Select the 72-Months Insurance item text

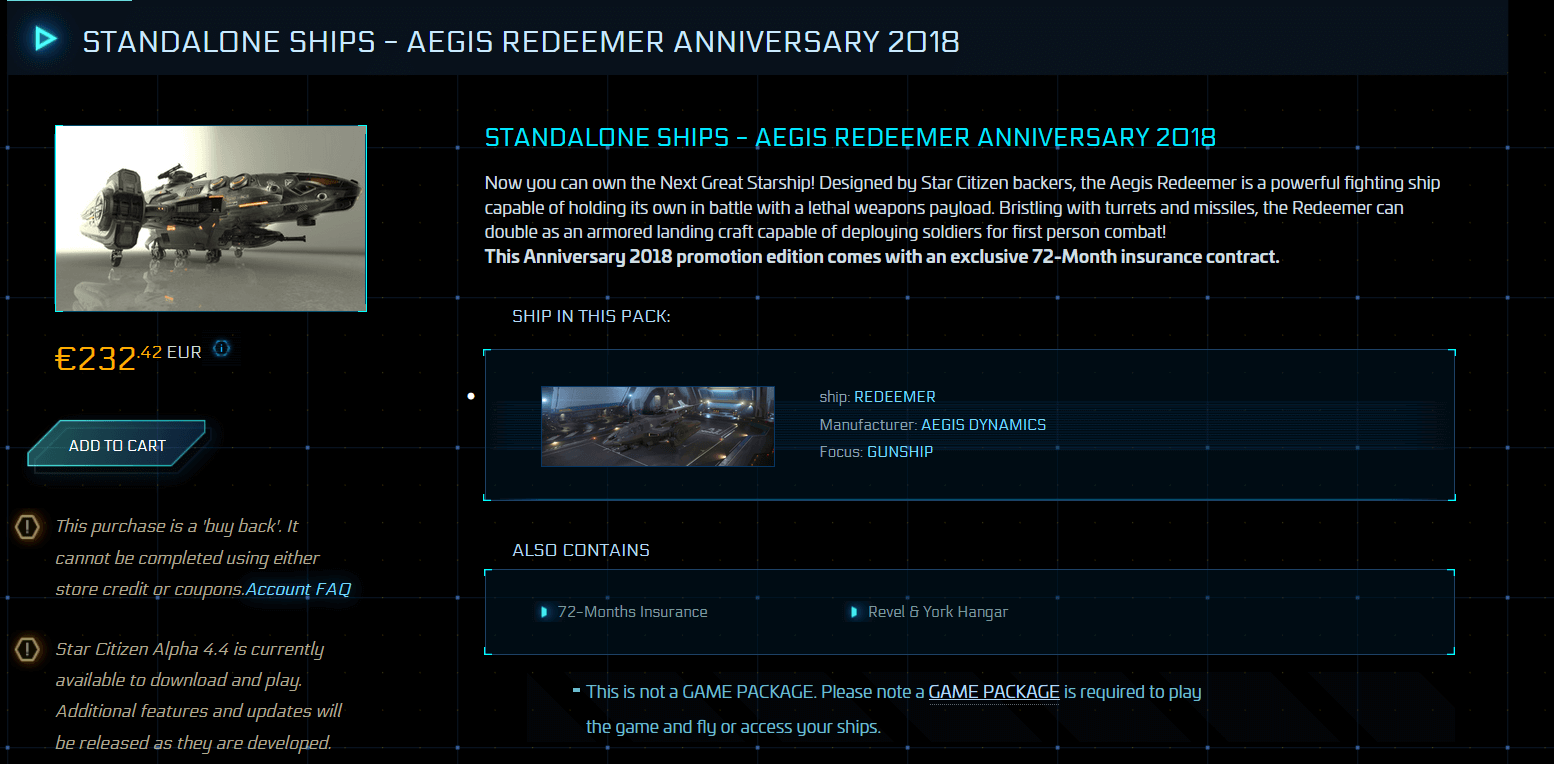click(632, 612)
